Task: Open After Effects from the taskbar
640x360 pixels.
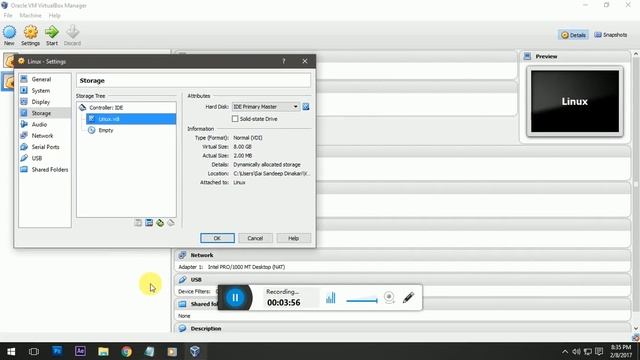Action: [x=80, y=351]
